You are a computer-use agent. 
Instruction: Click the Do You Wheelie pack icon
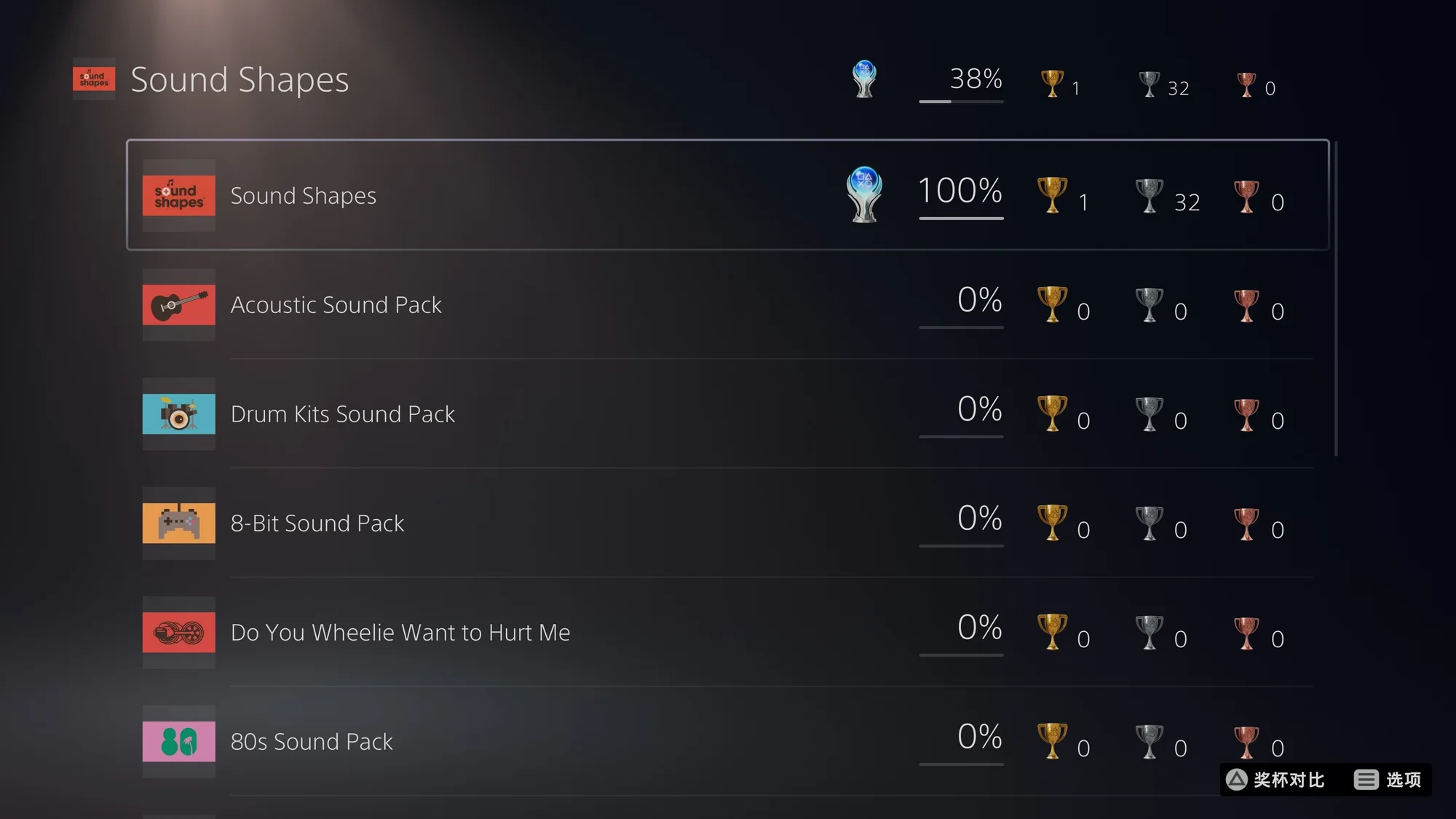[x=179, y=632]
